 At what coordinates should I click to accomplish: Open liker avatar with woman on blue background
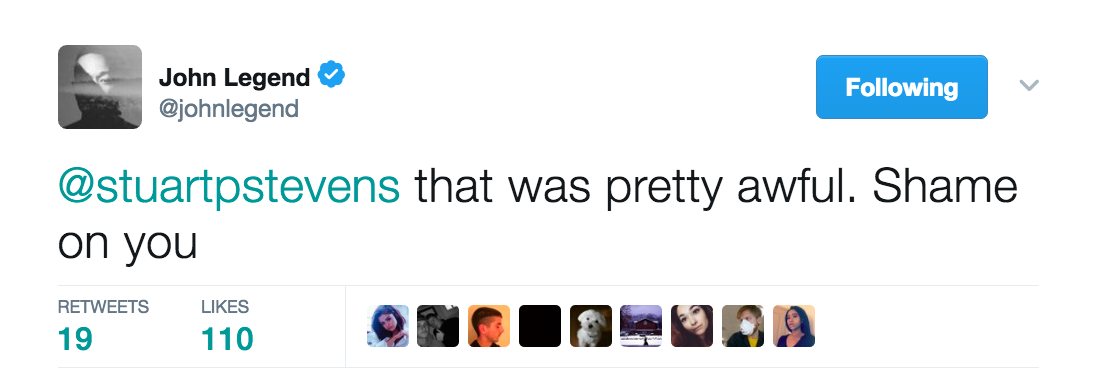click(388, 326)
